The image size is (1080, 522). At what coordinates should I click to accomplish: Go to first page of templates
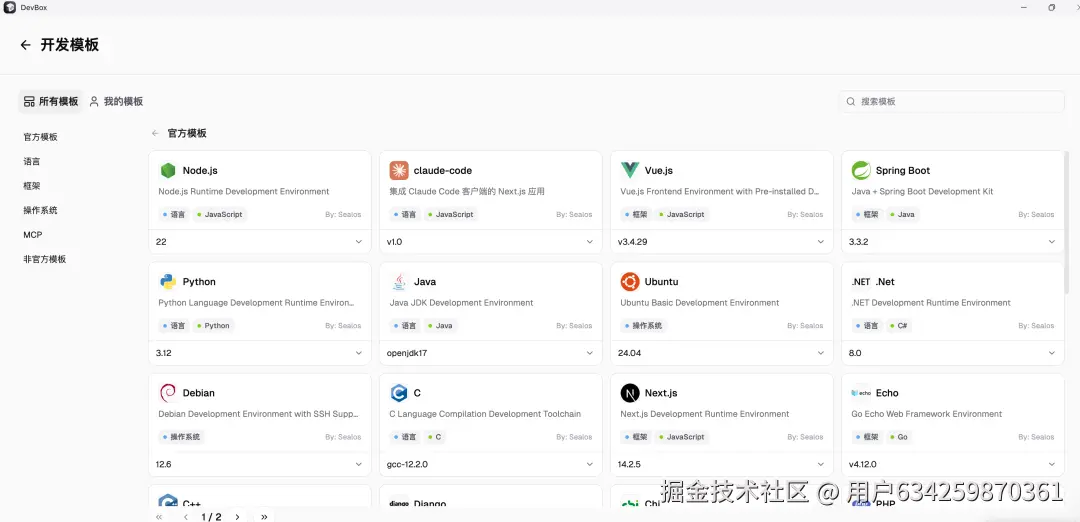pyautogui.click(x=159, y=516)
